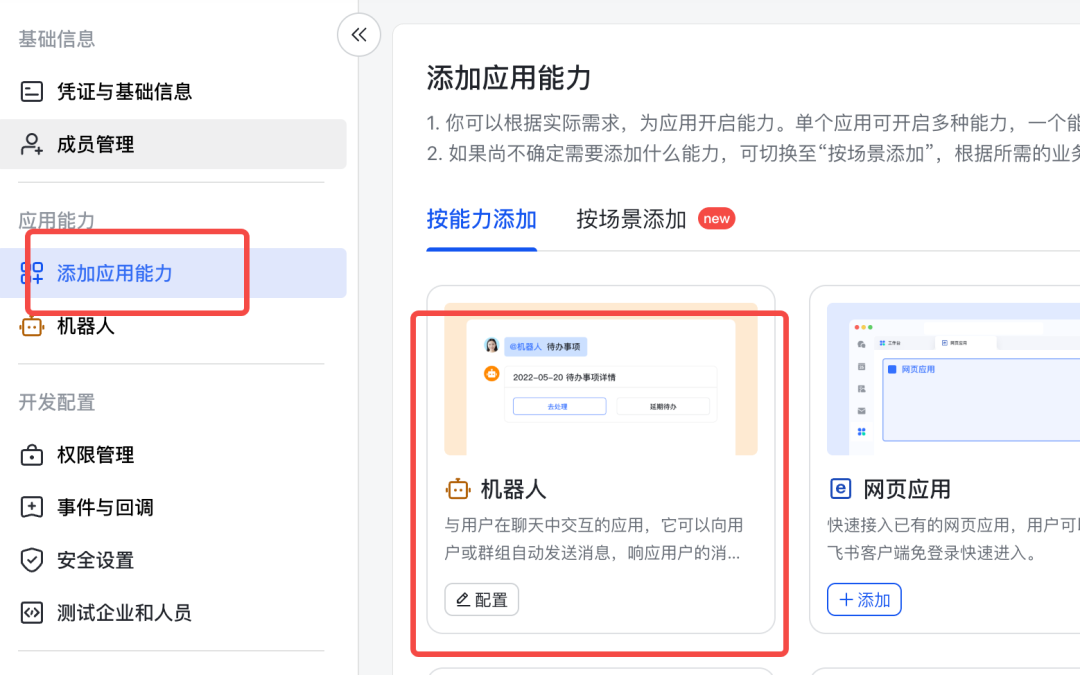Click the 添加应用能力 page heading
This screenshot has width=1080, height=675.
[509, 78]
